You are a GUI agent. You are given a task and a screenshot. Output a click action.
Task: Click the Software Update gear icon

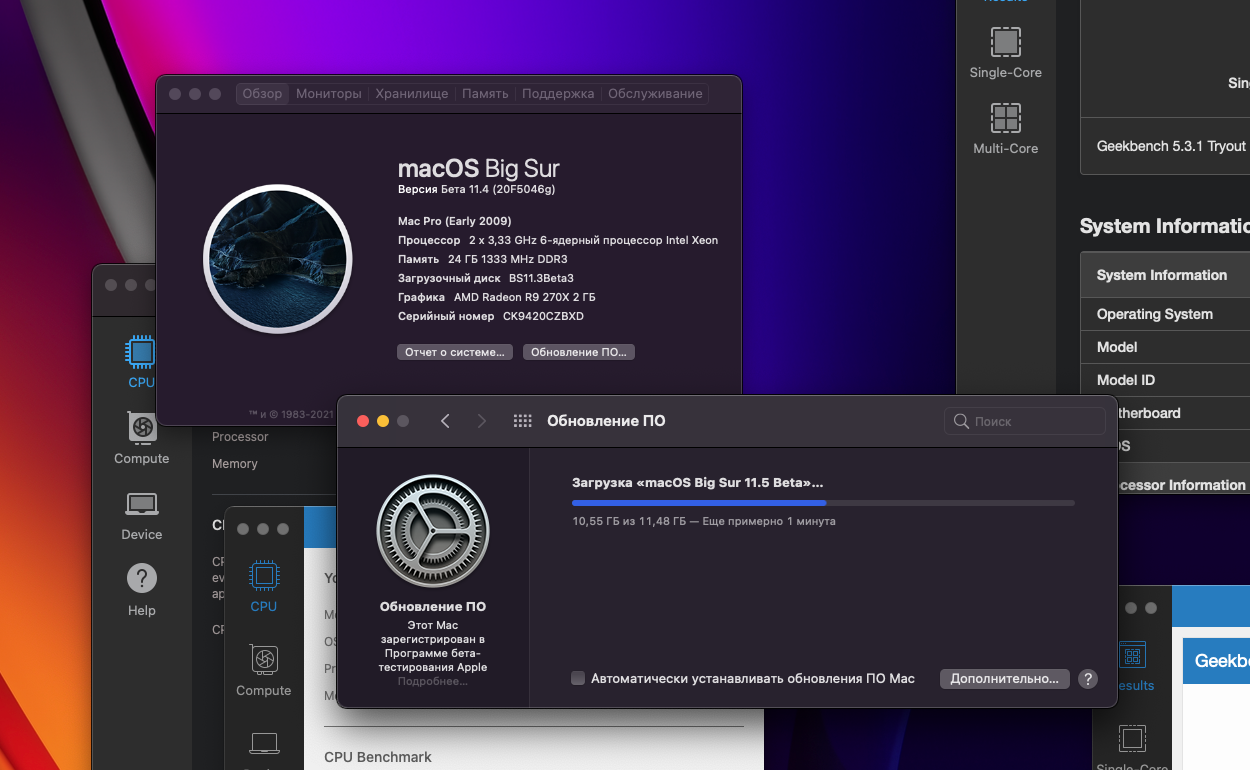(433, 531)
